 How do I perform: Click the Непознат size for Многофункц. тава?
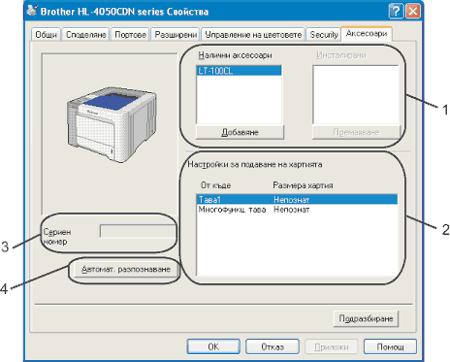coord(291,210)
